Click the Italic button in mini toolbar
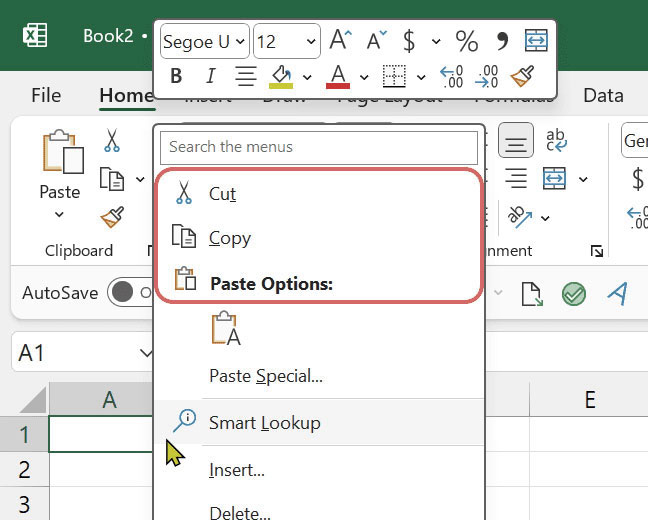This screenshot has height=520, width=648. point(210,77)
